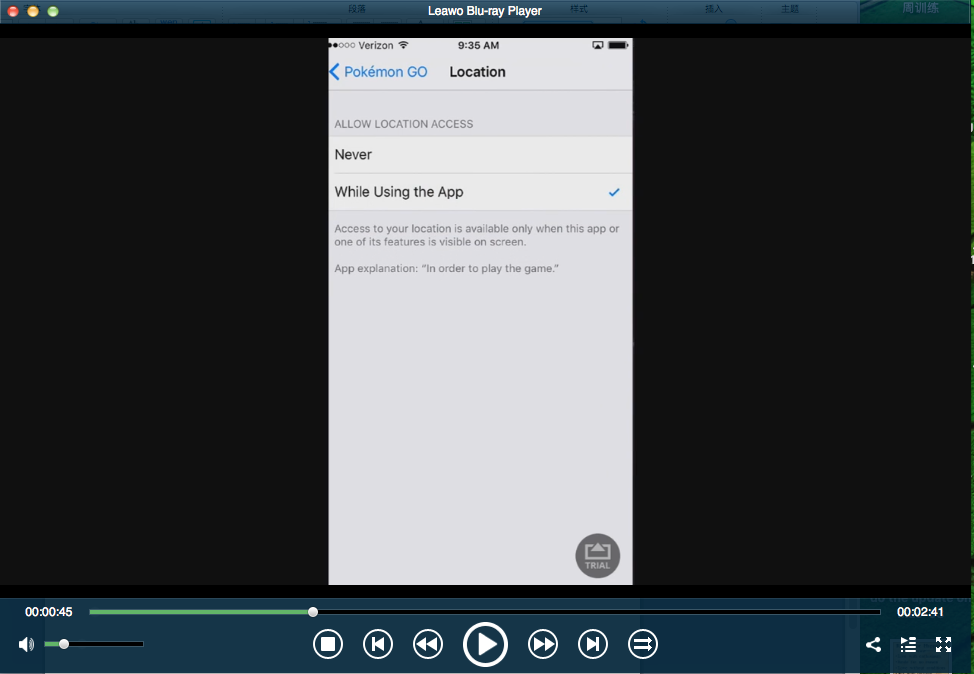
Task: Minimize the player window
Action: tap(33, 11)
